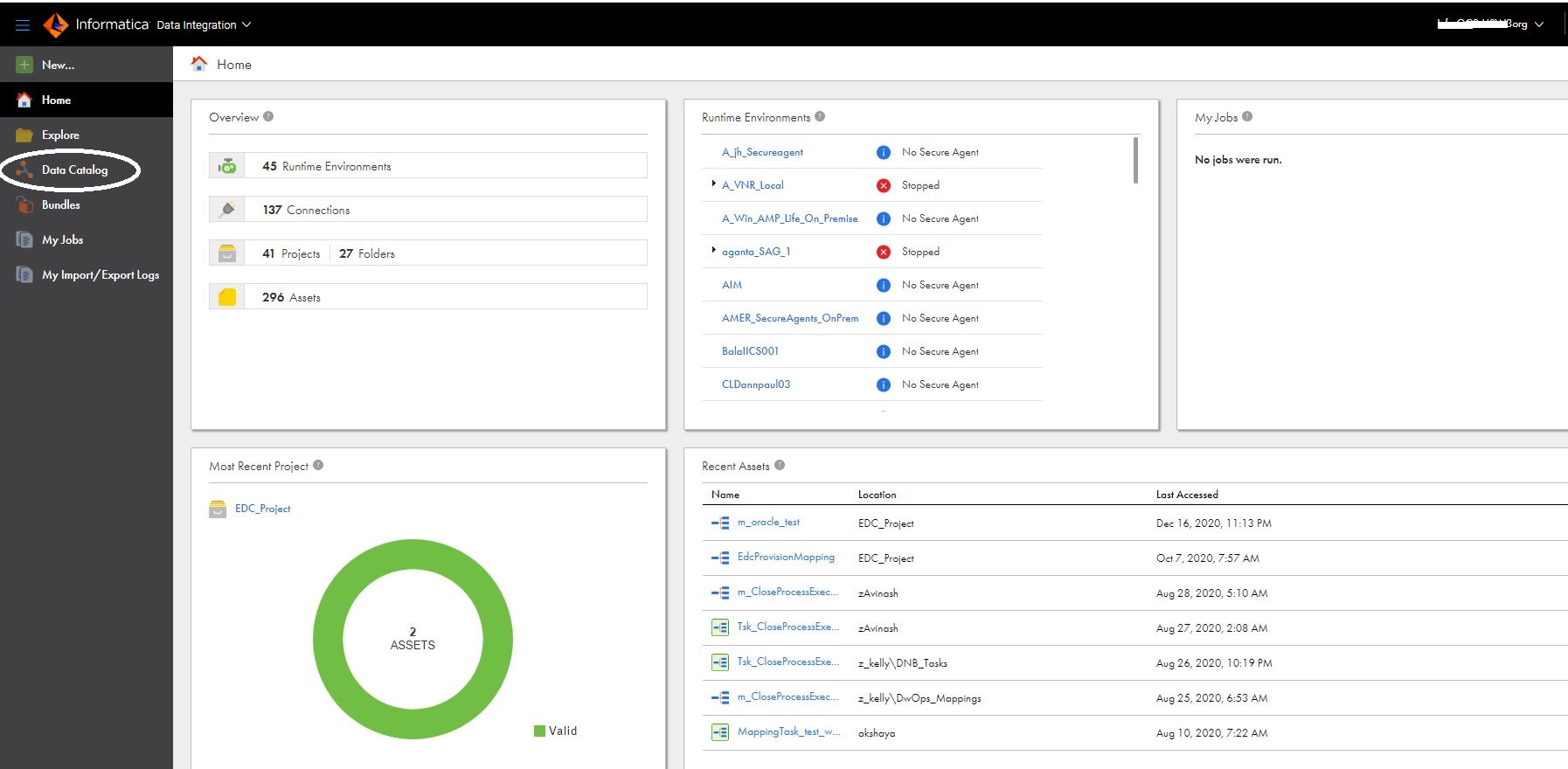Screen dimensions: 1568x769
Task: Open the 45 Runtime Environments link
Action: pos(327,166)
